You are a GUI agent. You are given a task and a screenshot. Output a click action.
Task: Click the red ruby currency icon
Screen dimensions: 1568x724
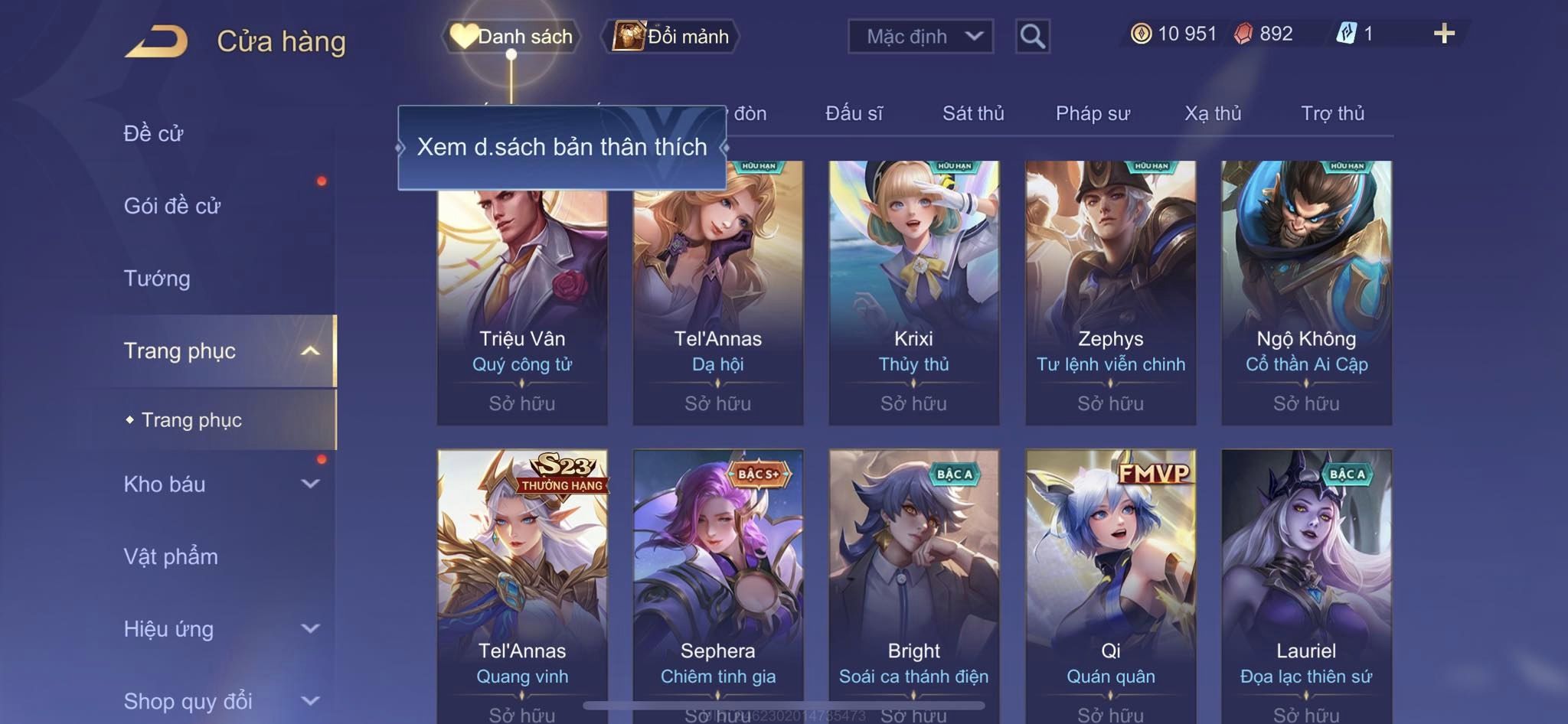coord(1243,34)
